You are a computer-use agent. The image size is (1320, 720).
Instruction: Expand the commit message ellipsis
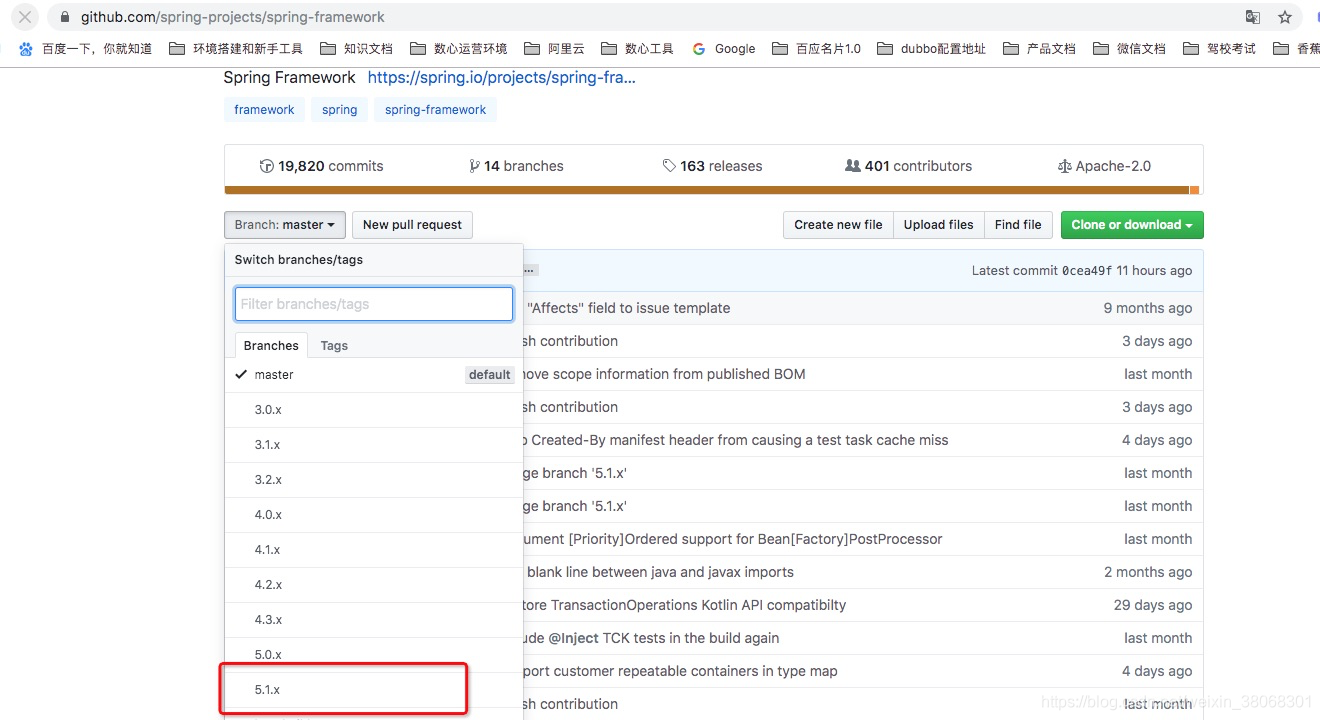(x=531, y=270)
